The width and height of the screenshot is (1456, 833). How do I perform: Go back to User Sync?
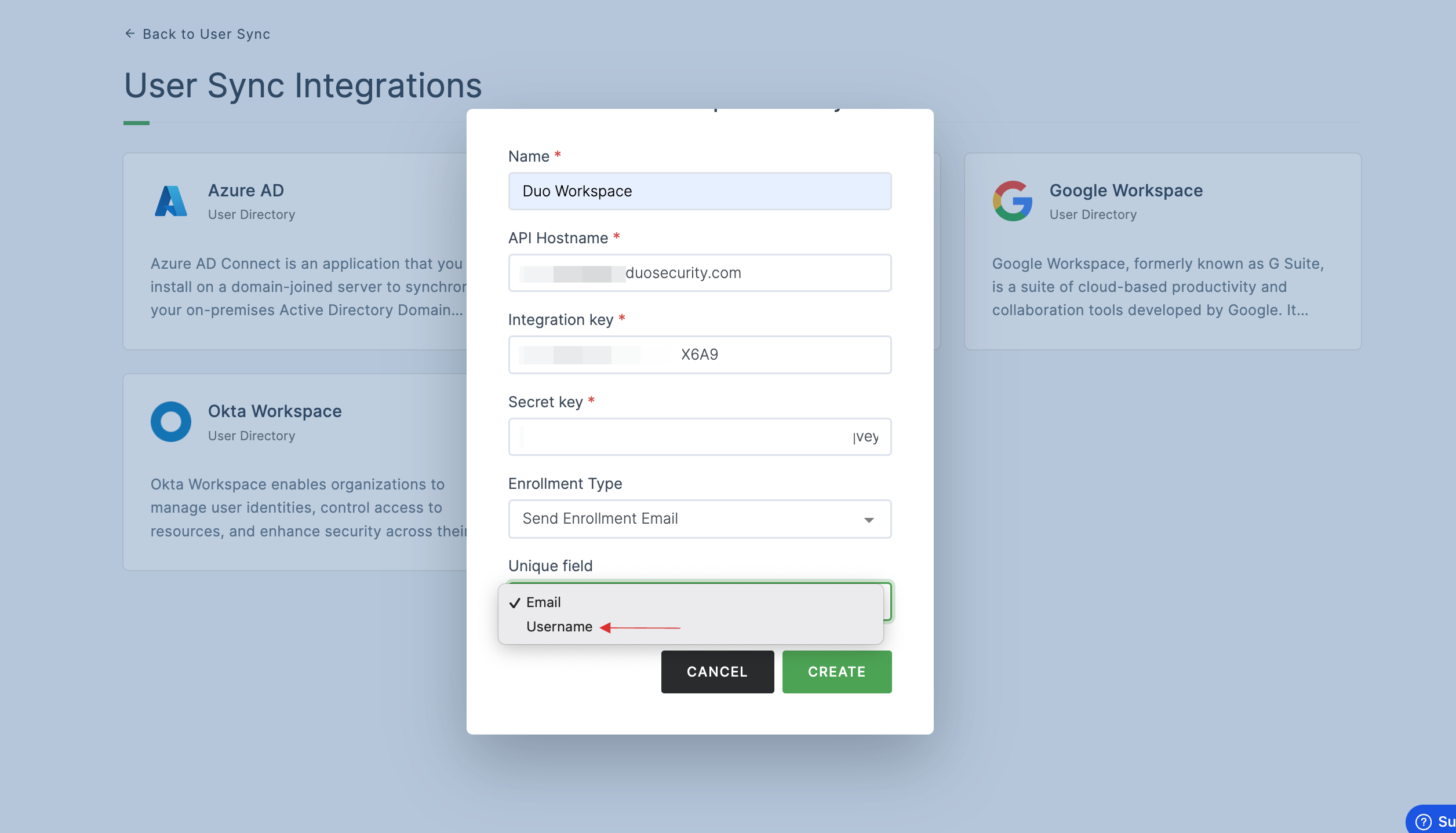(197, 34)
